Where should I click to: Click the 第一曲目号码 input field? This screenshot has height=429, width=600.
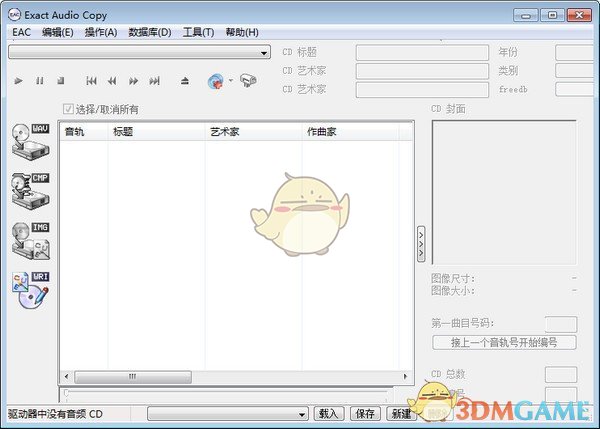561,324
